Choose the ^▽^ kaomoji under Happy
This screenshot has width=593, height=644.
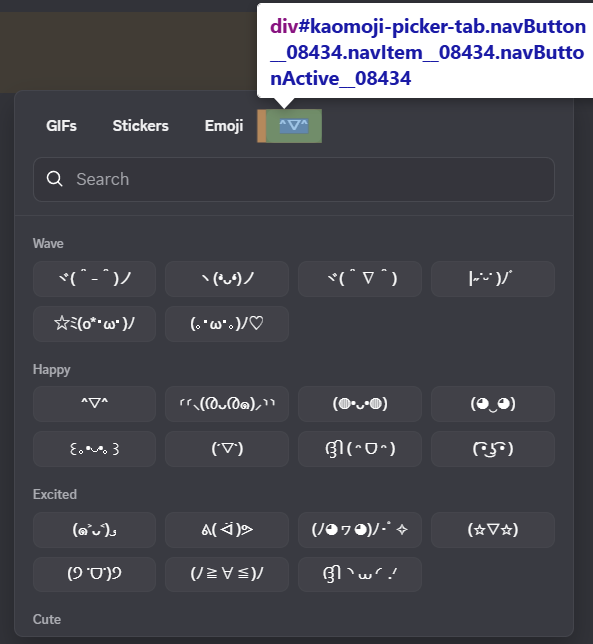94,404
